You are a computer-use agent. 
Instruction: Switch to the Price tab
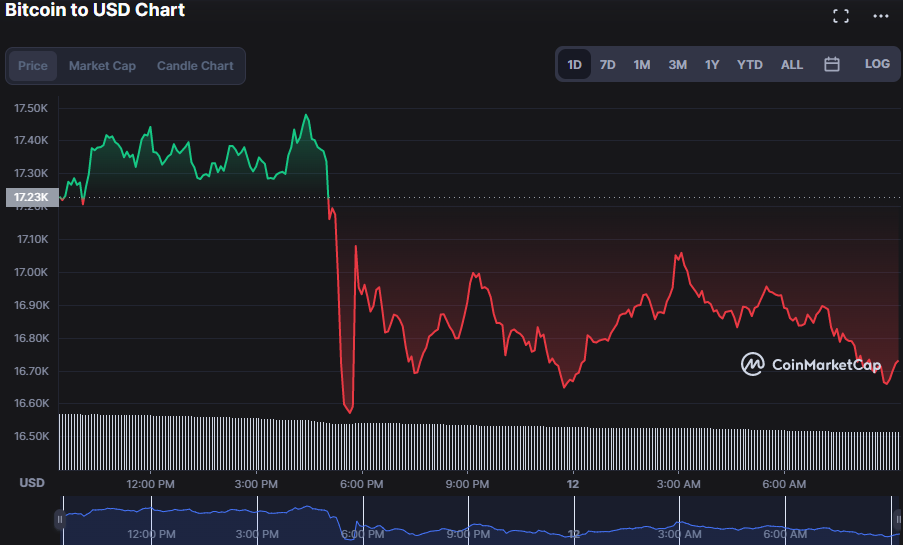pos(33,66)
